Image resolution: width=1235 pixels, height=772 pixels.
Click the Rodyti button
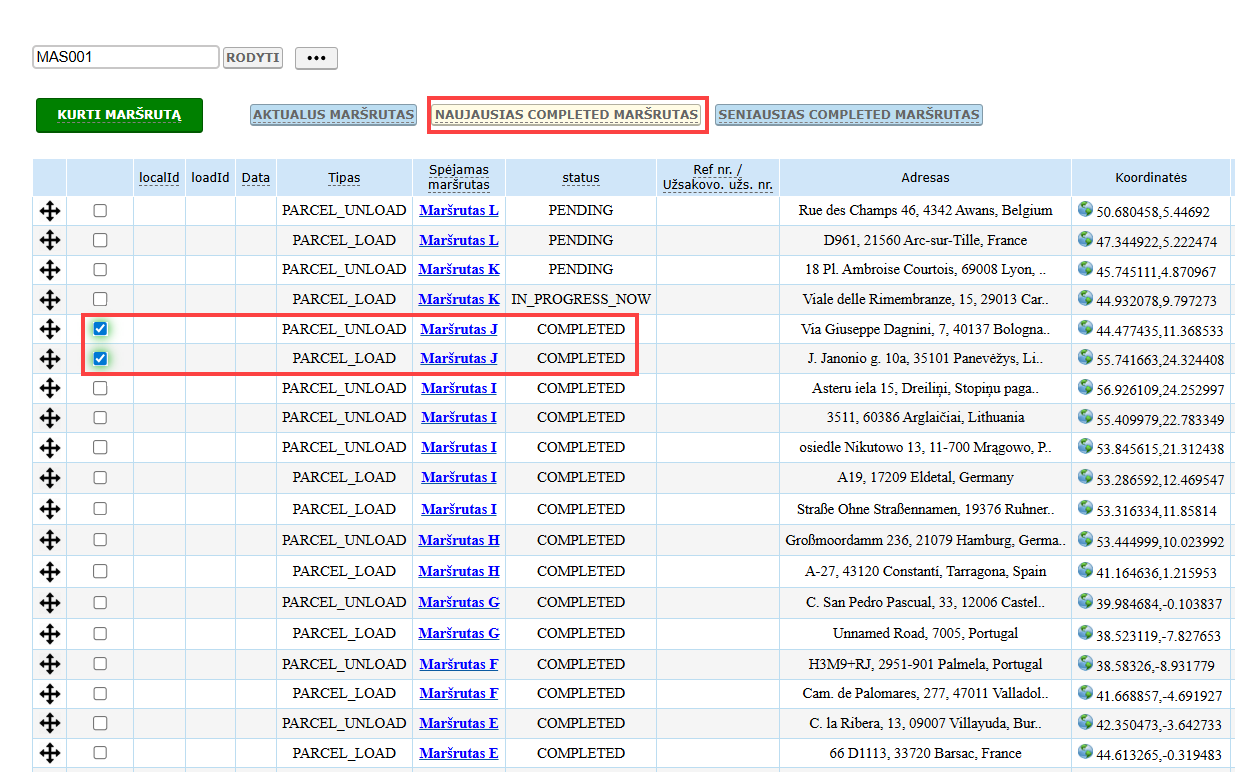[x=252, y=58]
